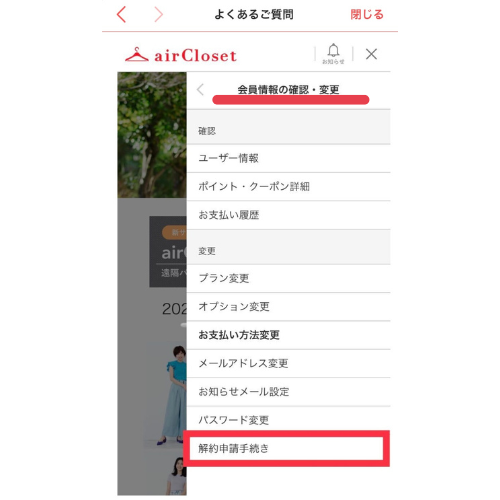Click the airCloset hanger logo

point(181,55)
